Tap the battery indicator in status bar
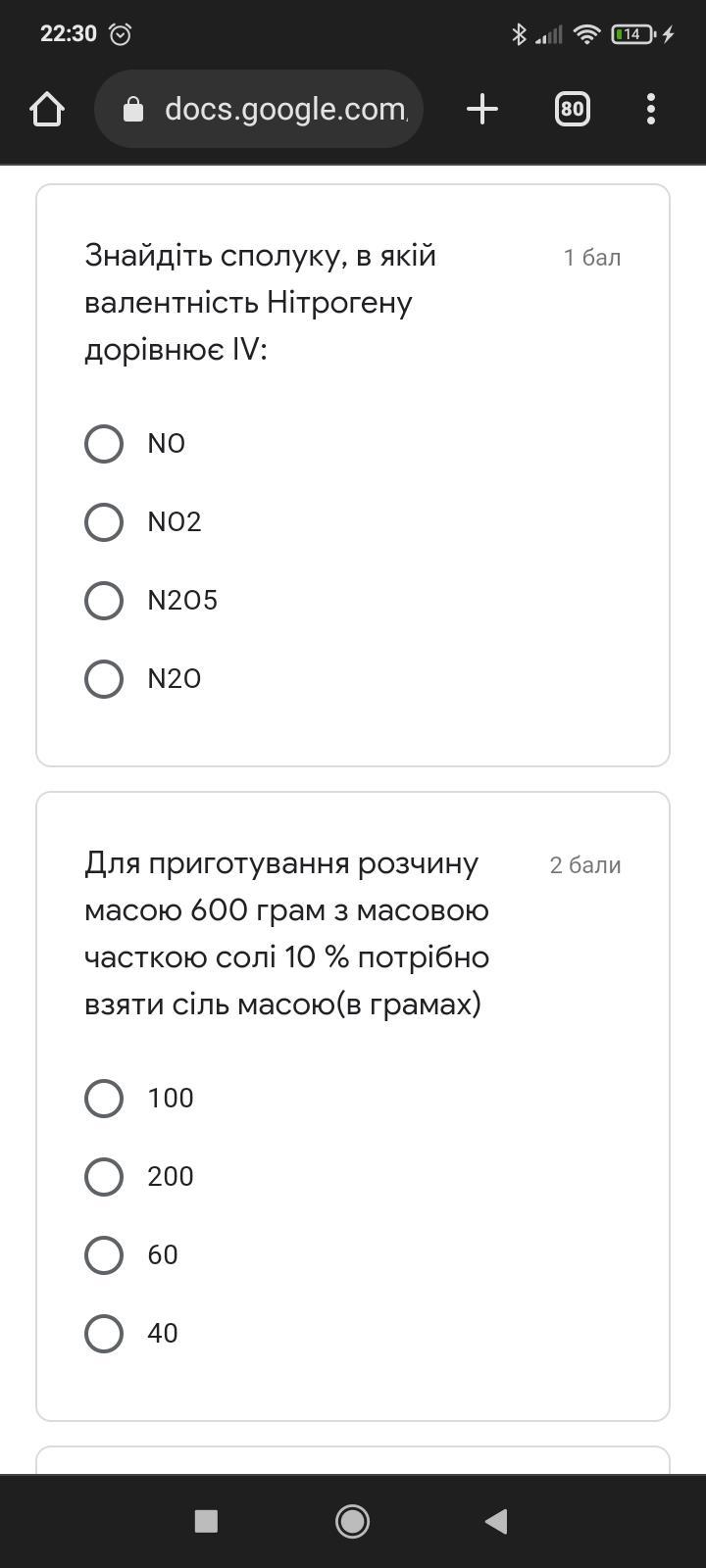Viewport: 706px width, 1568px height. 633,34
